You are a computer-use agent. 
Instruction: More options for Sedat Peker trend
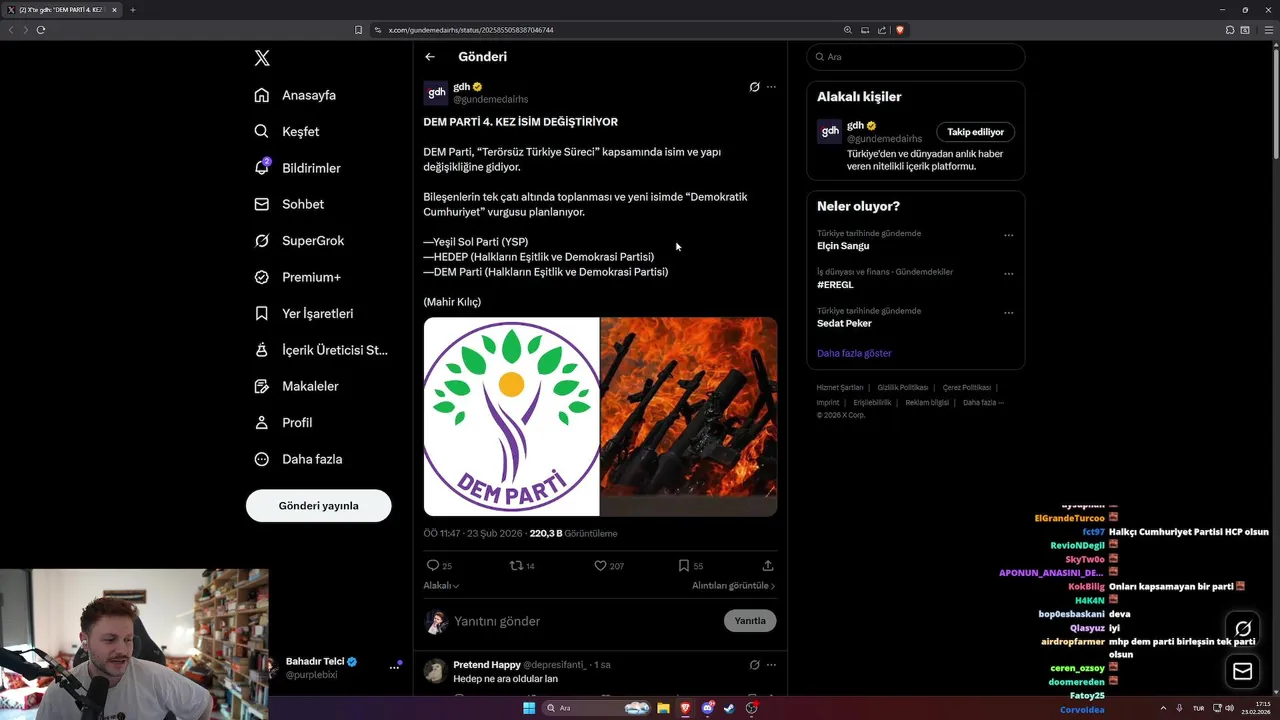(1008, 313)
